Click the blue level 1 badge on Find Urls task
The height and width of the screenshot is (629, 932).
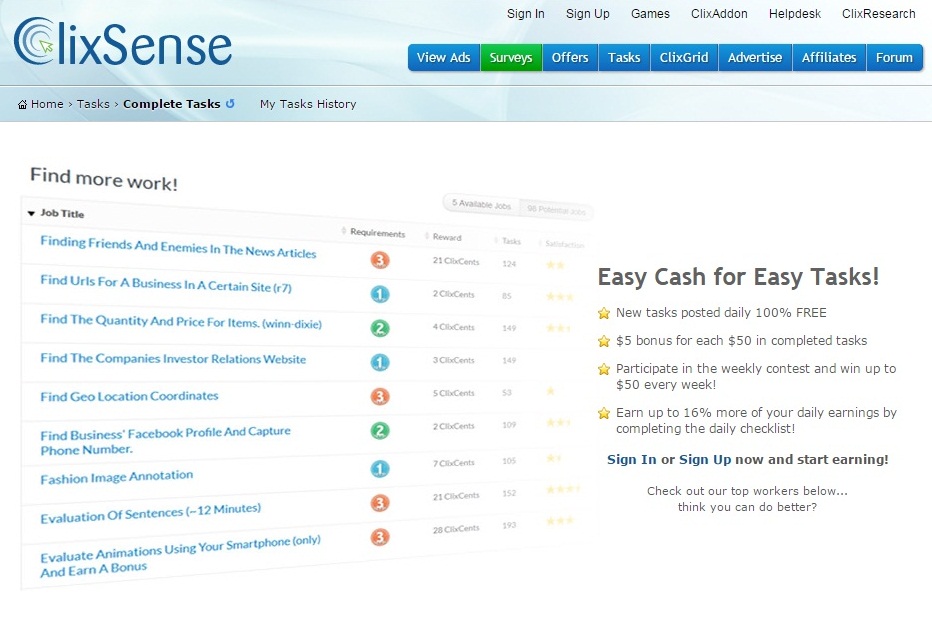click(380, 294)
